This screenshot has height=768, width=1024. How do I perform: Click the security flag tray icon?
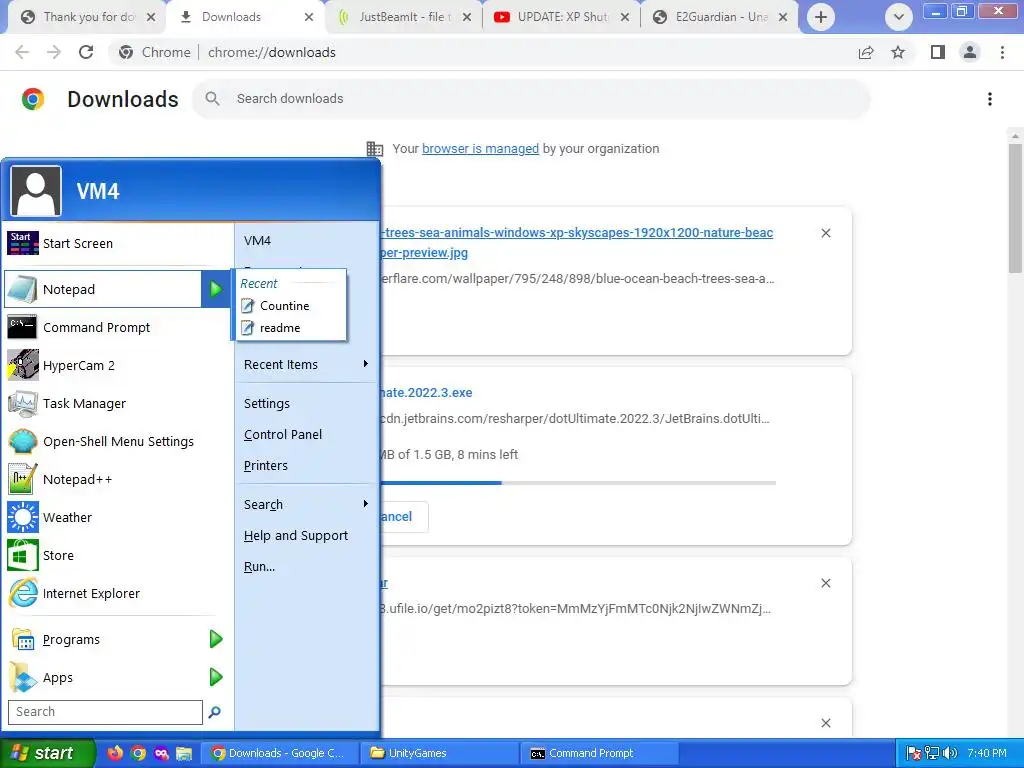point(914,753)
